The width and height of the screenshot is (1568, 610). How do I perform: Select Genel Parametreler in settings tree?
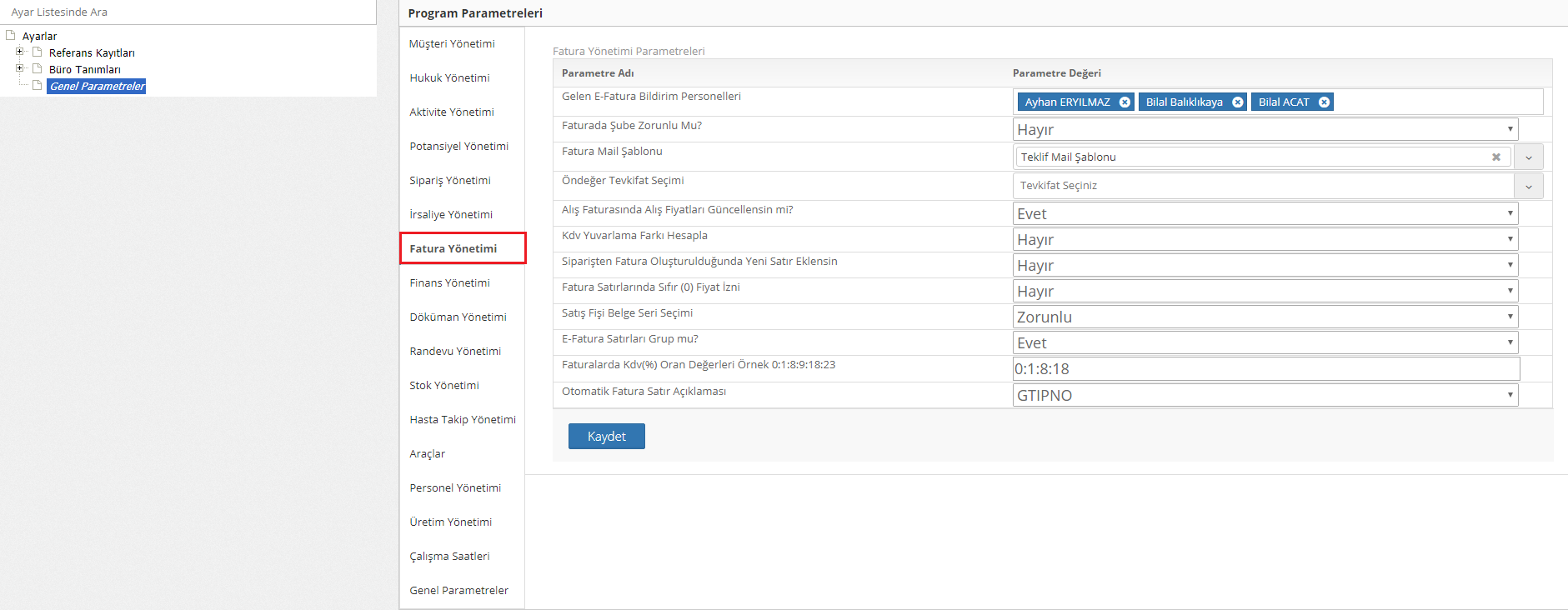pos(97,87)
